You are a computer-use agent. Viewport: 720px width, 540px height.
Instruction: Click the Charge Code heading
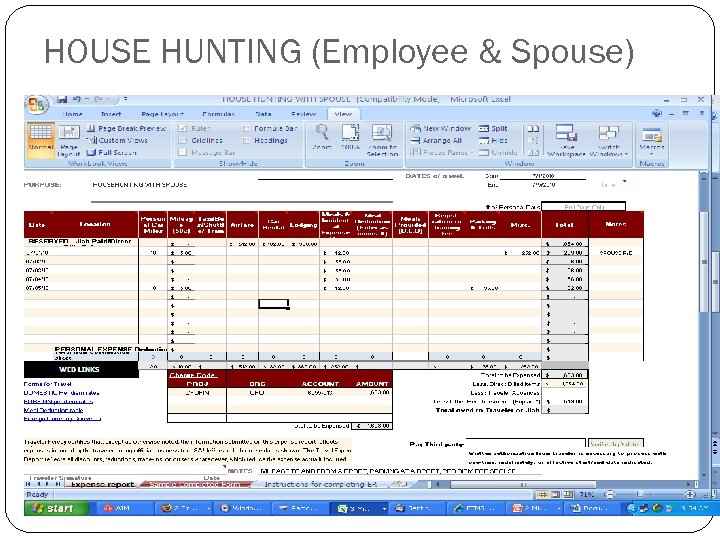(193, 375)
